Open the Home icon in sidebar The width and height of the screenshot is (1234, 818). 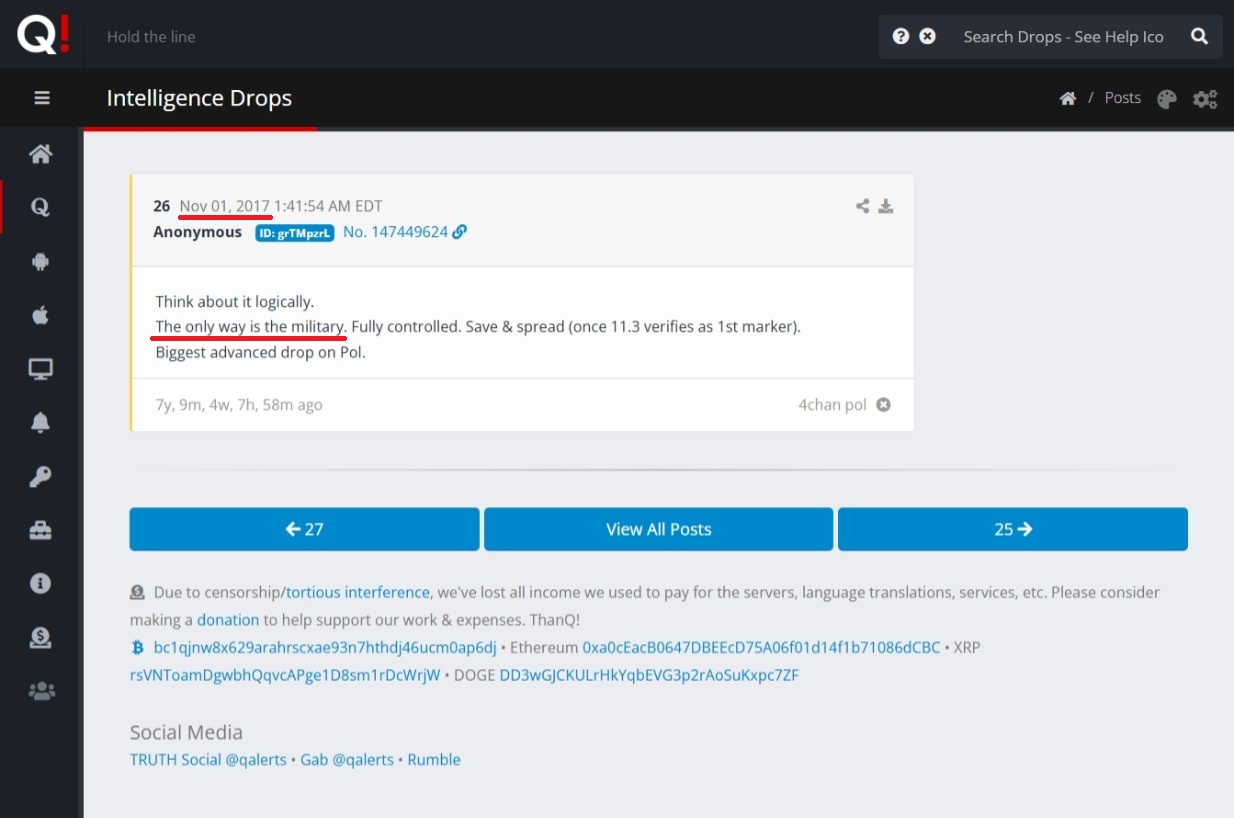(41, 154)
